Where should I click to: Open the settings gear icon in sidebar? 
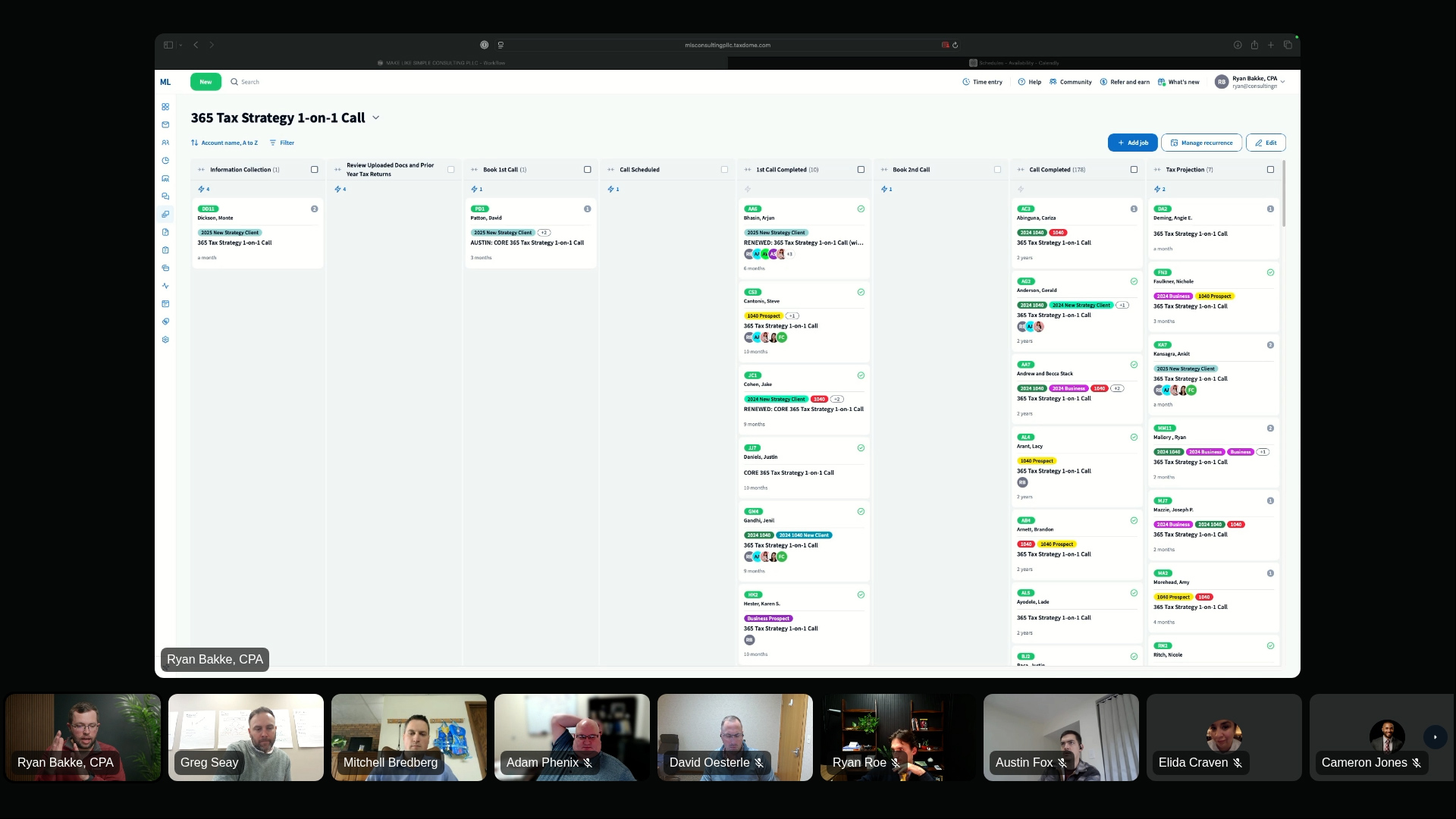pyautogui.click(x=165, y=340)
